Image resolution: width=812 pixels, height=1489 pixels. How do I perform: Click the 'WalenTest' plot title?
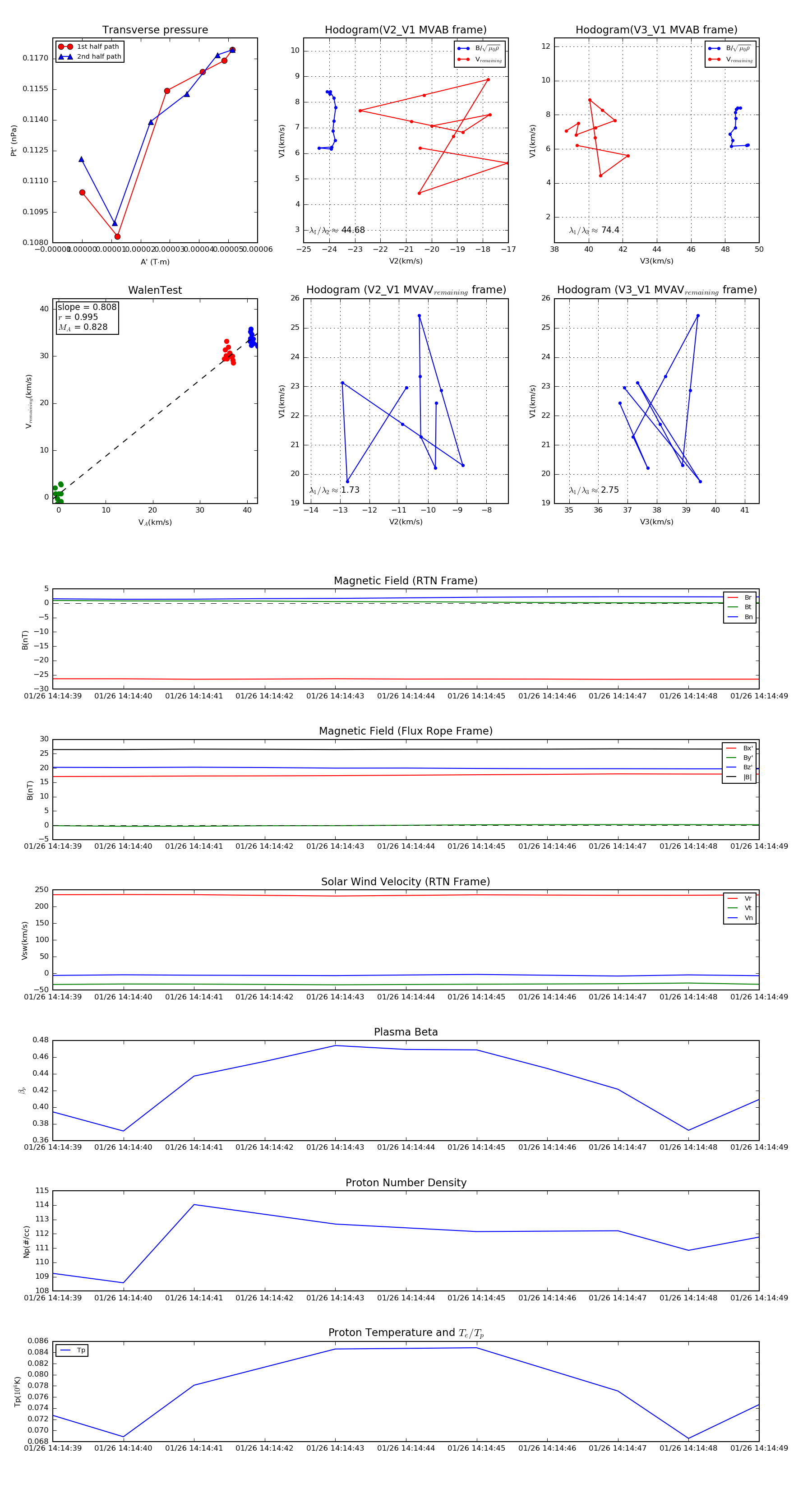coord(155,290)
